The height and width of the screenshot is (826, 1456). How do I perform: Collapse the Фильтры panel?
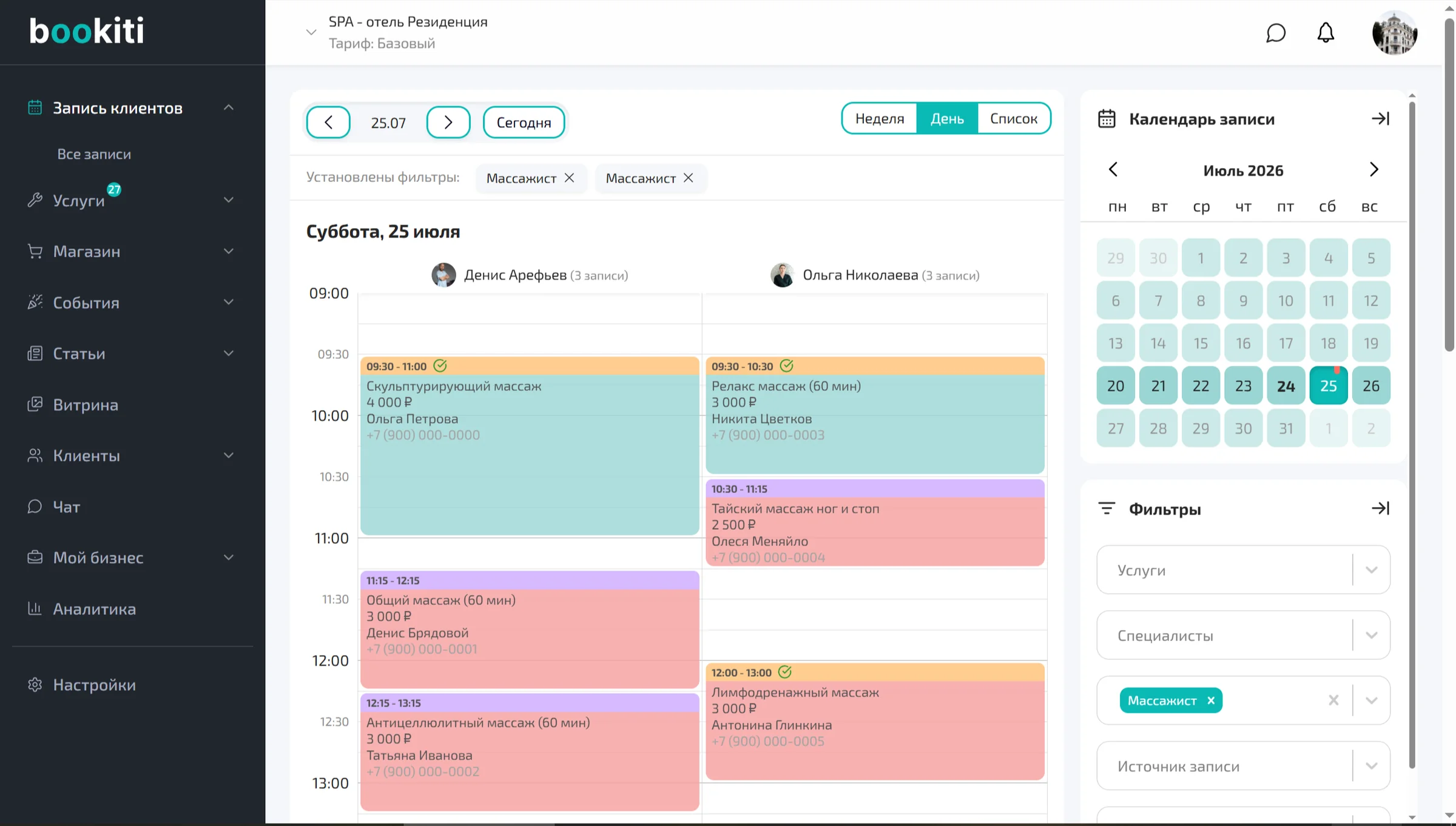tap(1380, 508)
